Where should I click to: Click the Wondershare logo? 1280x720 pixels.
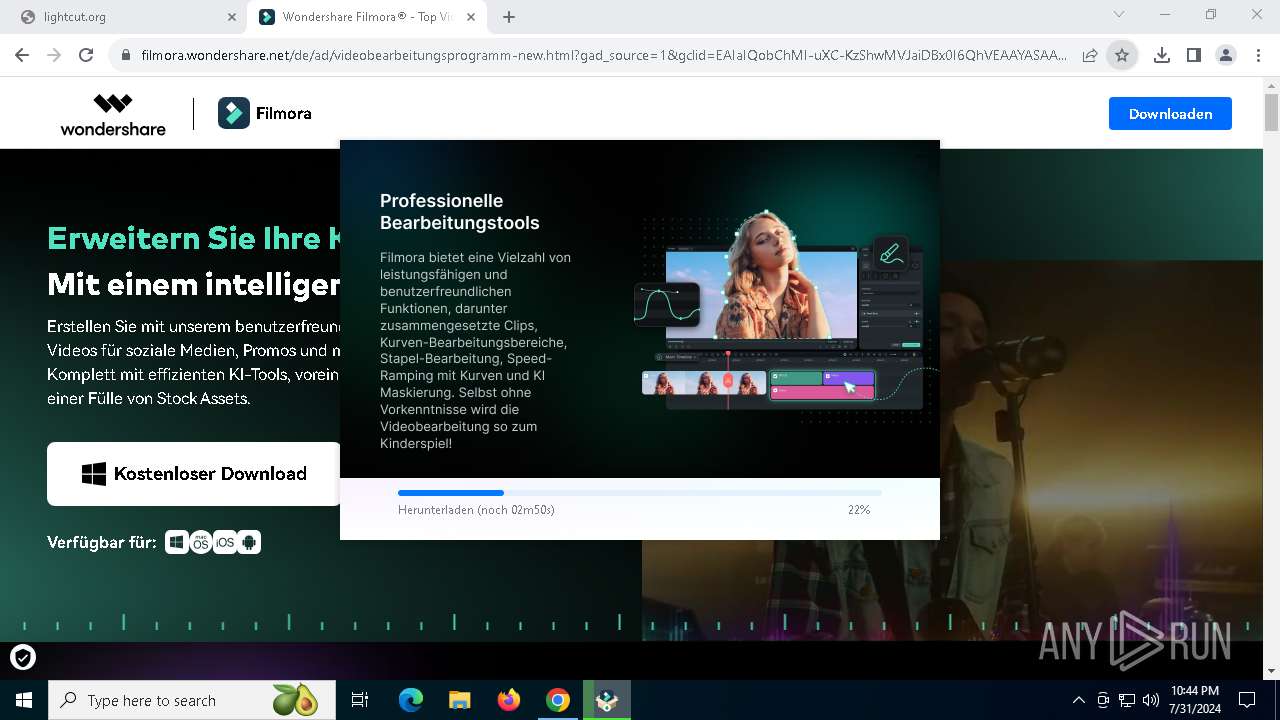click(x=113, y=114)
